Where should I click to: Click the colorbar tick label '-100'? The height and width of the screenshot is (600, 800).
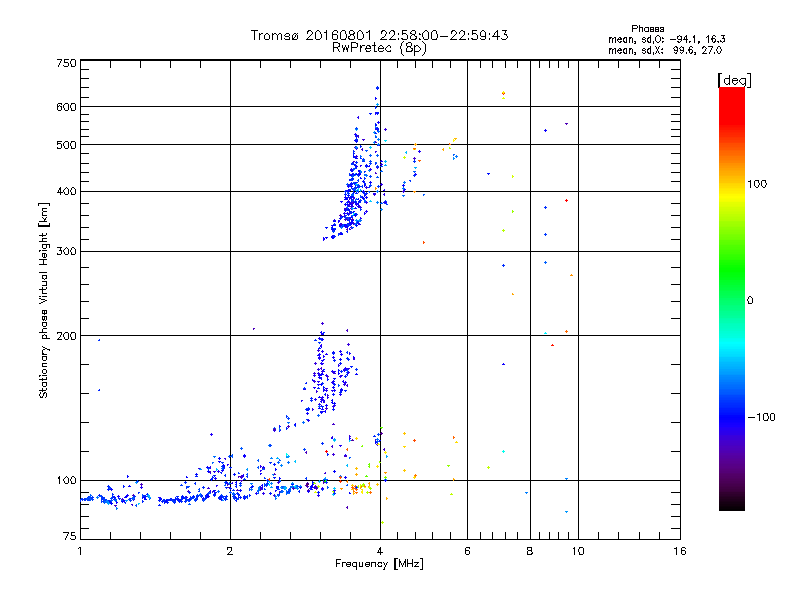[x=761, y=417]
